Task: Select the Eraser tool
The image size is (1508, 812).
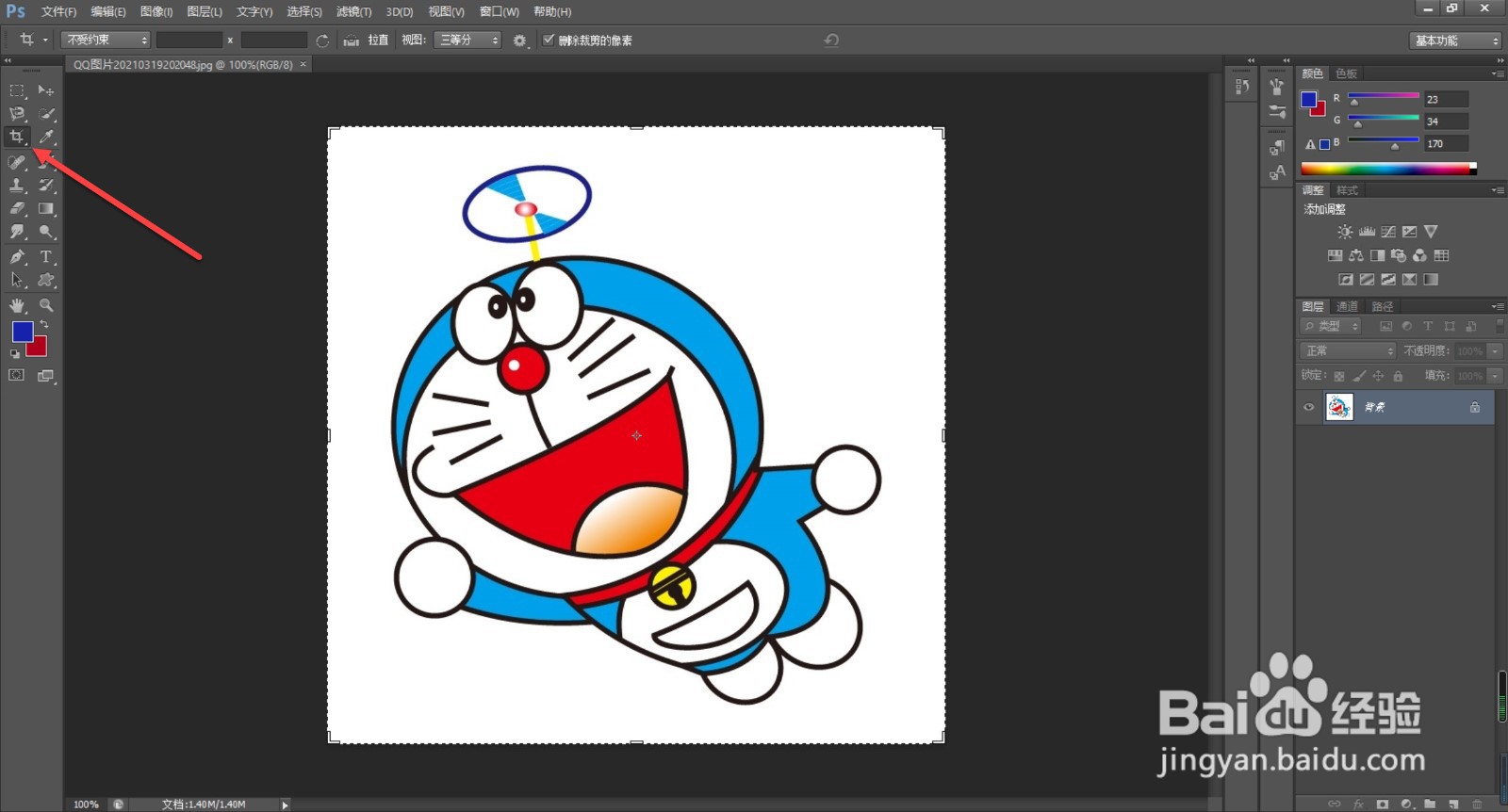Action: point(17,208)
